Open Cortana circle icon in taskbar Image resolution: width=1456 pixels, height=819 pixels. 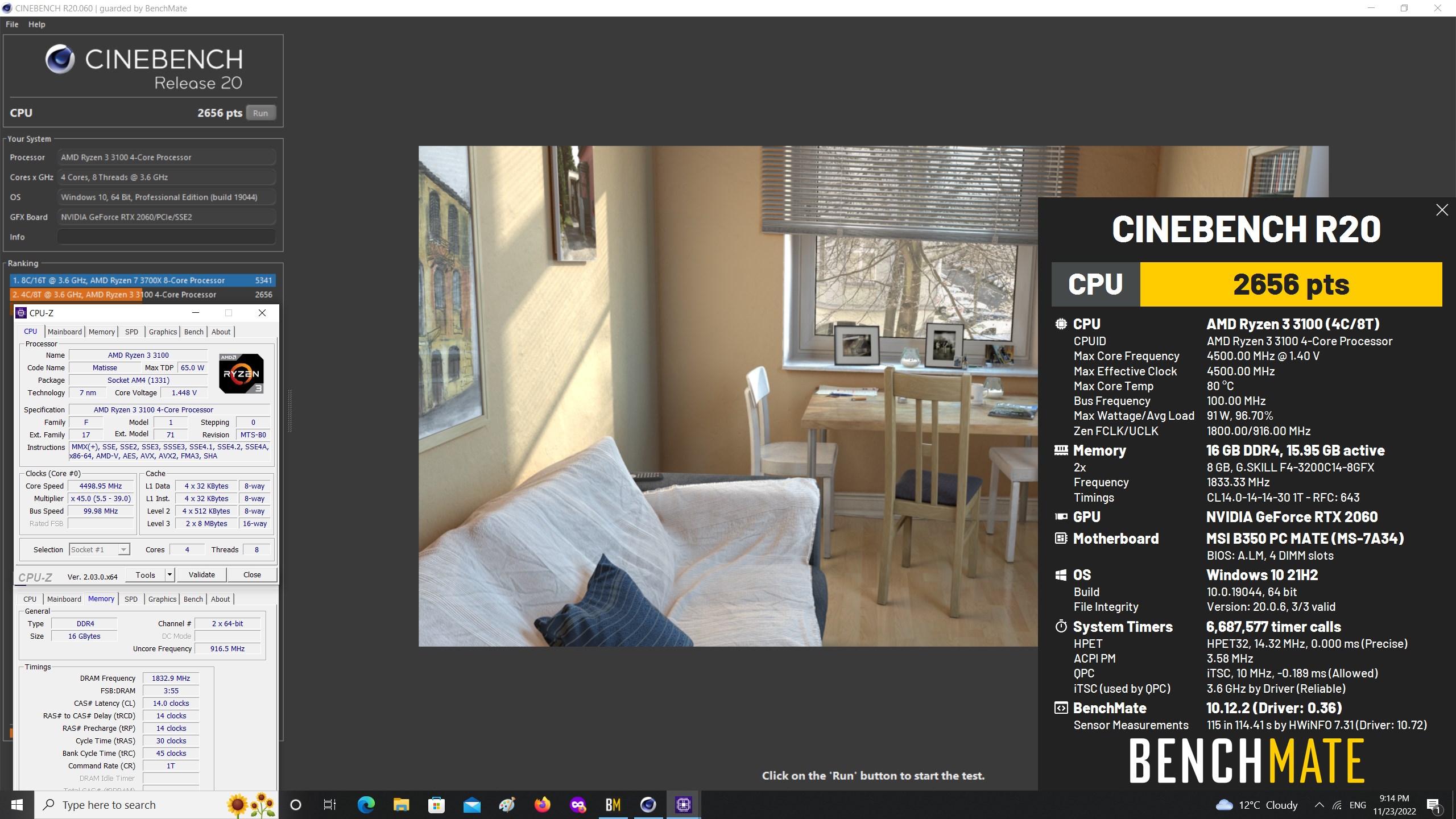click(295, 805)
